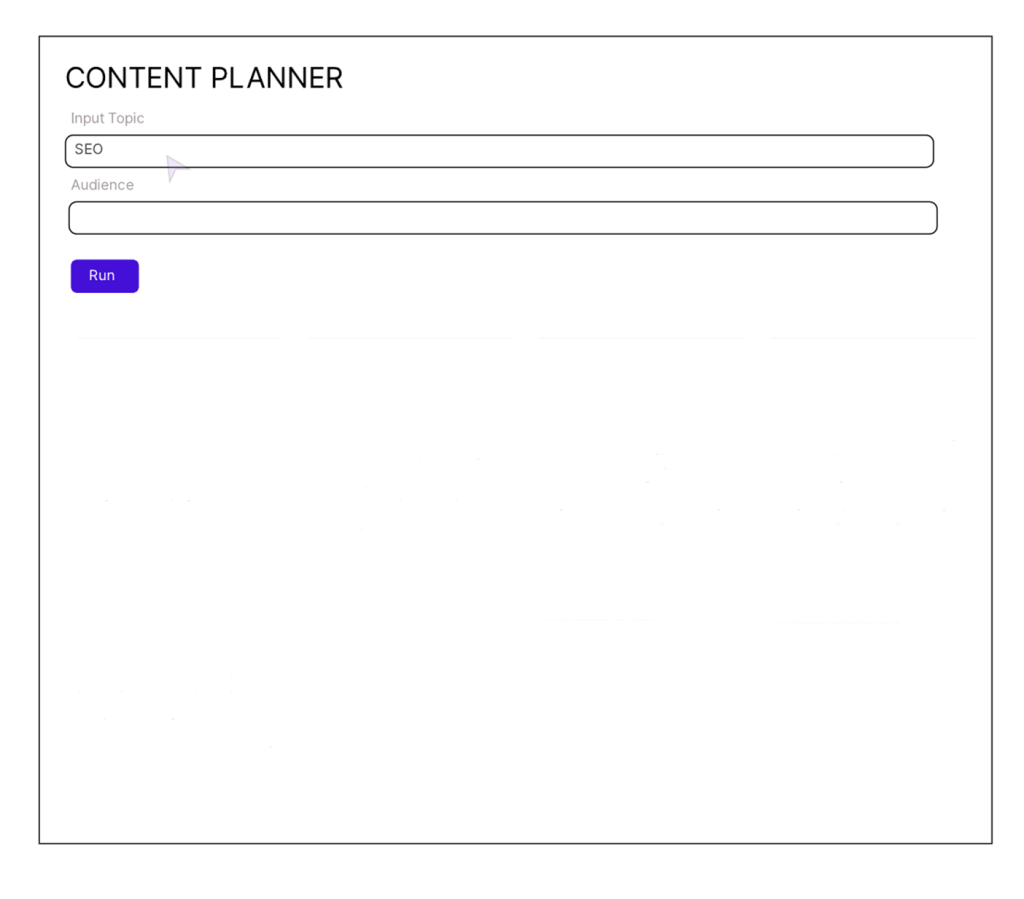Click the Audience label
Image resolution: width=1024 pixels, height=899 pixels.
click(x=102, y=185)
